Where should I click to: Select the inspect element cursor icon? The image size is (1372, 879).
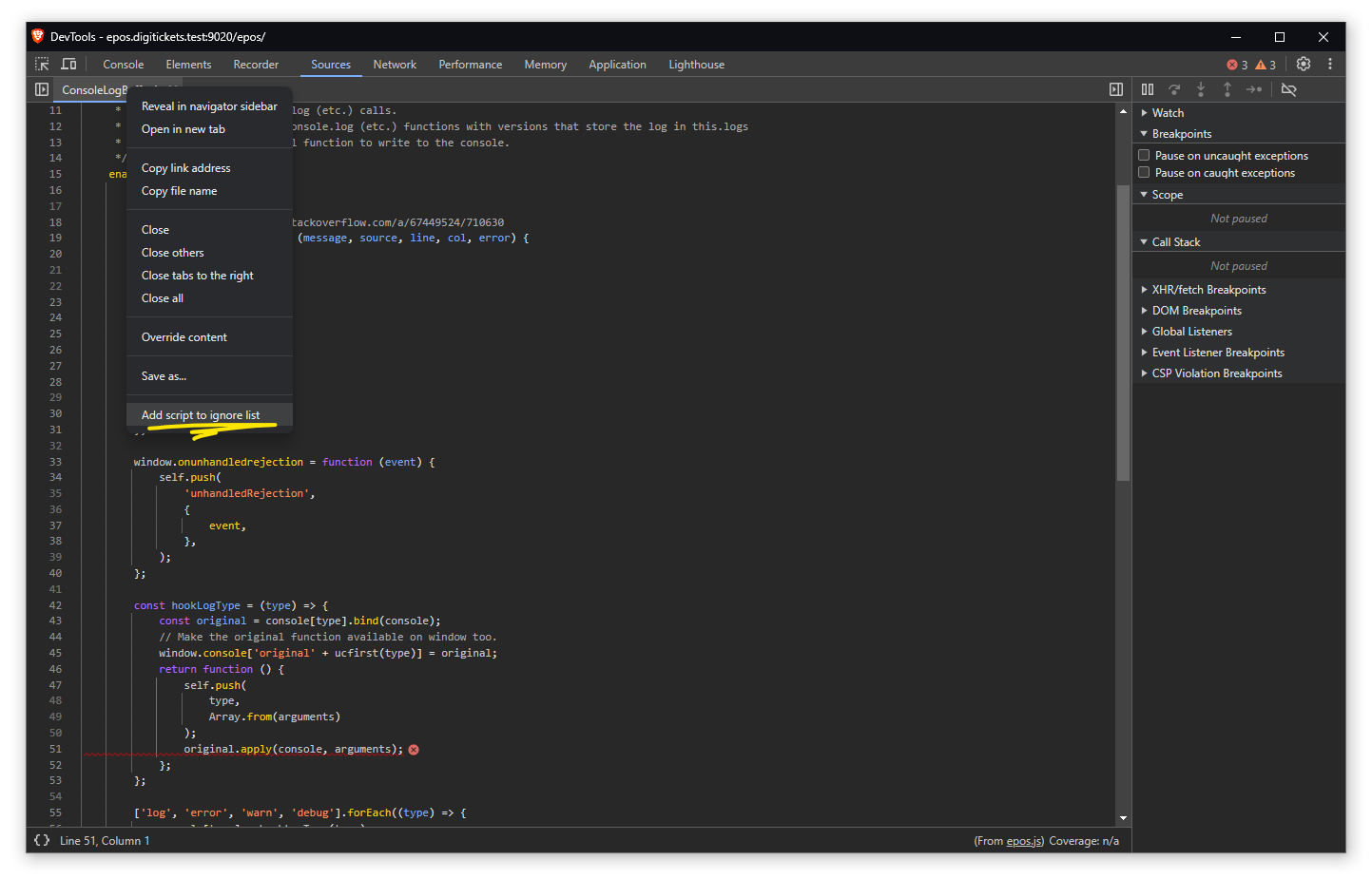click(40, 64)
